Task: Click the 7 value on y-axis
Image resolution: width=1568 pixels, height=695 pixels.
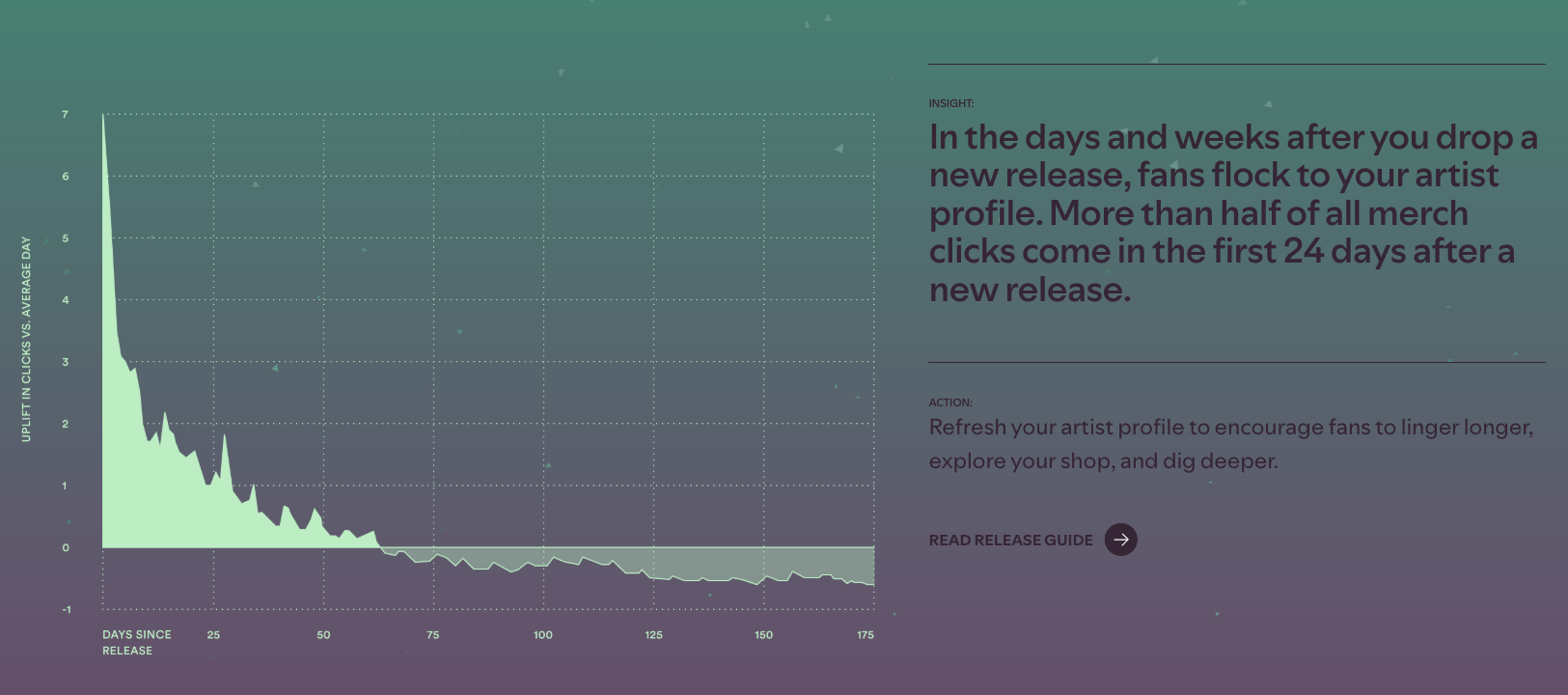Action: pyautogui.click(x=66, y=115)
